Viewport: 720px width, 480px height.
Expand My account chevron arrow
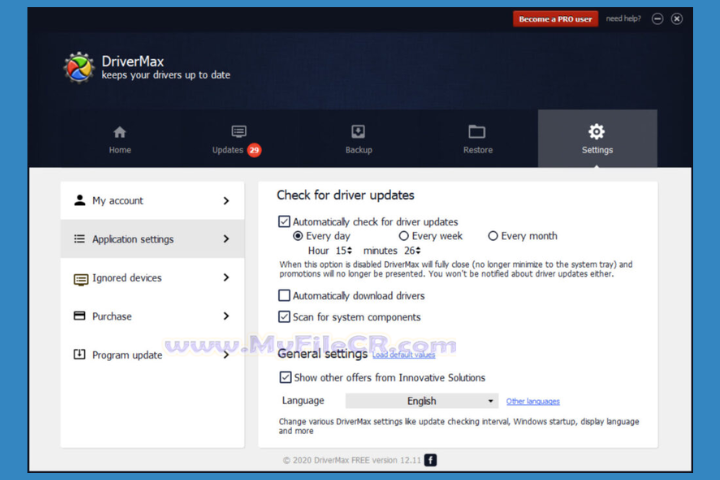(226, 201)
